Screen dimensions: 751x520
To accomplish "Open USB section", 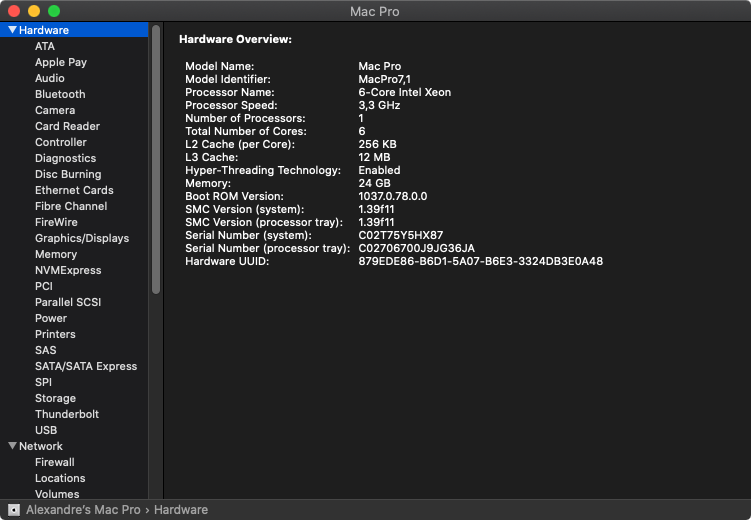I will pos(46,430).
